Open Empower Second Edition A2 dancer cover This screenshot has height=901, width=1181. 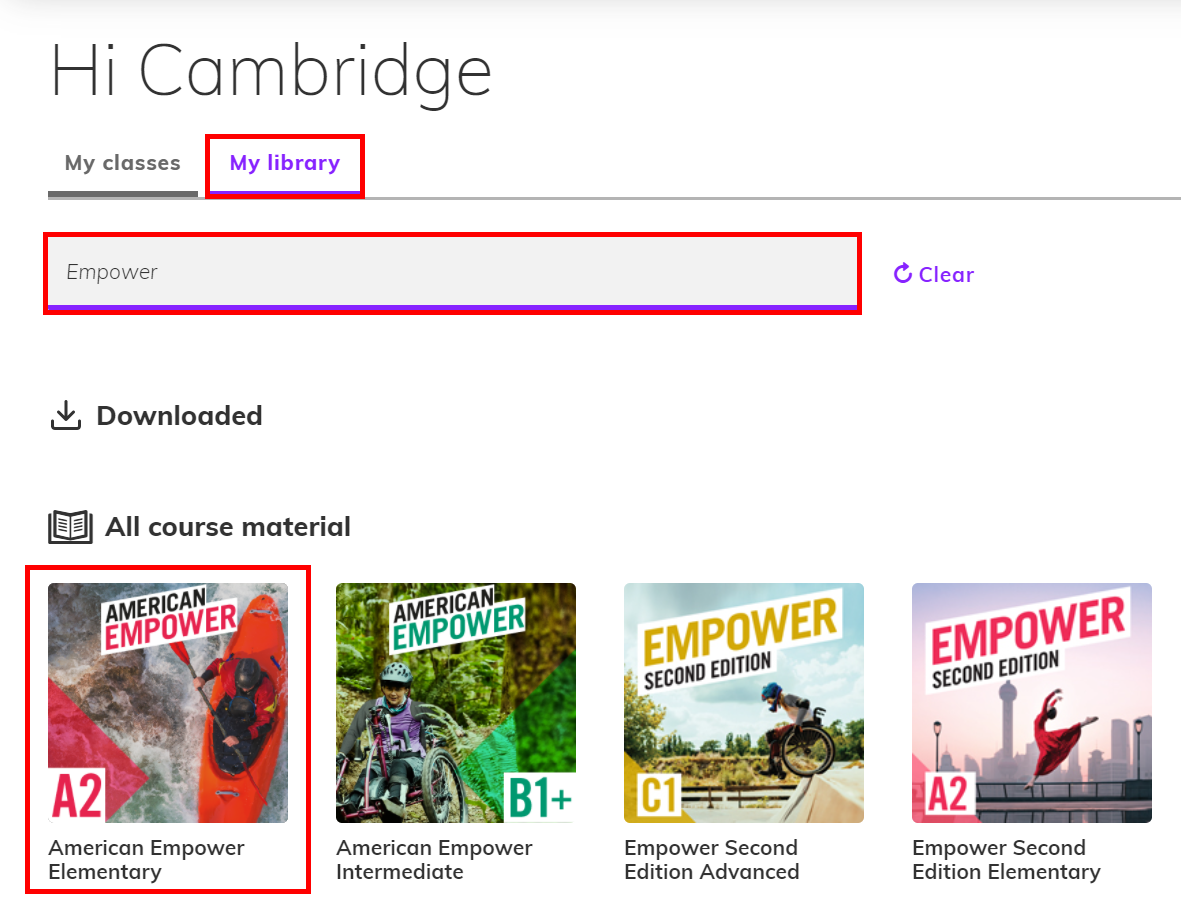pyautogui.click(x=1032, y=703)
